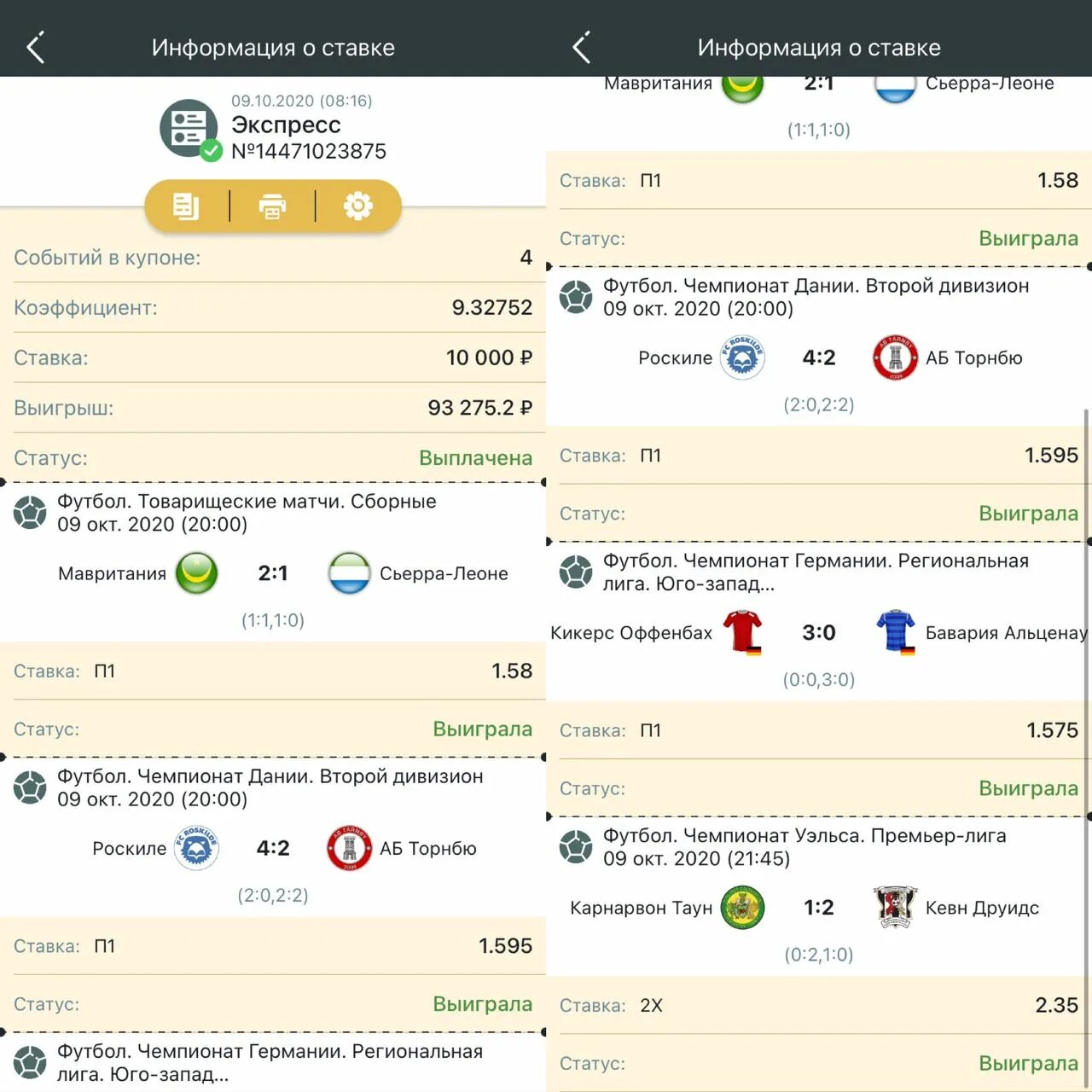The image size is (1092, 1092).
Task: Open the coupon copy/list icon in the yellow toolbar
Action: coord(186,206)
